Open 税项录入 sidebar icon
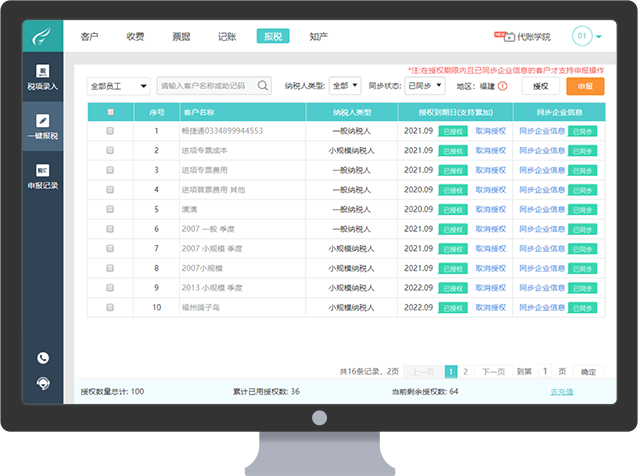 point(43,71)
